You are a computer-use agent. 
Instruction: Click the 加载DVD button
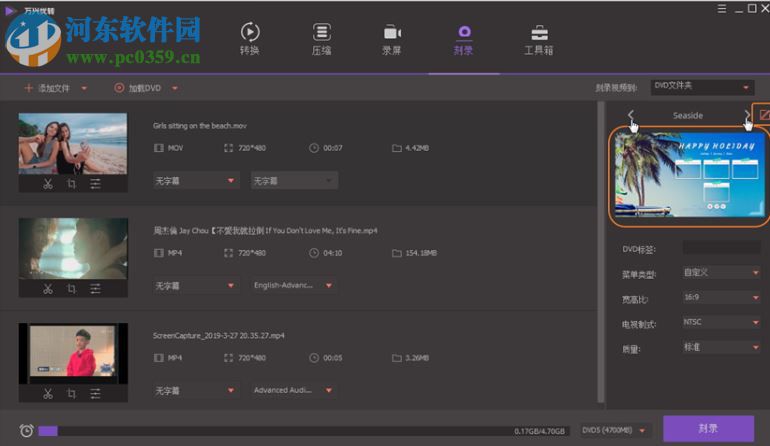click(138, 88)
